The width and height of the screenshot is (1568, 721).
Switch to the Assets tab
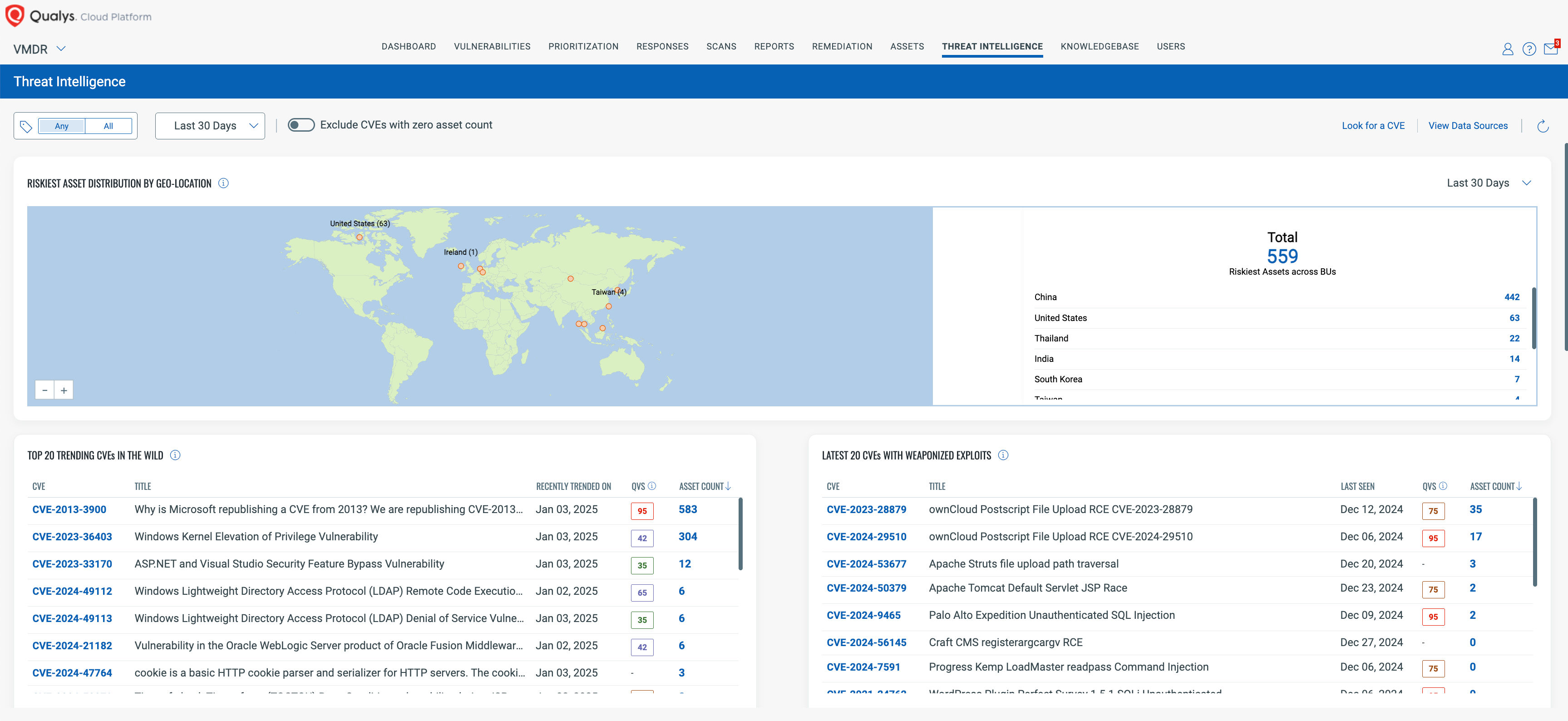click(907, 46)
